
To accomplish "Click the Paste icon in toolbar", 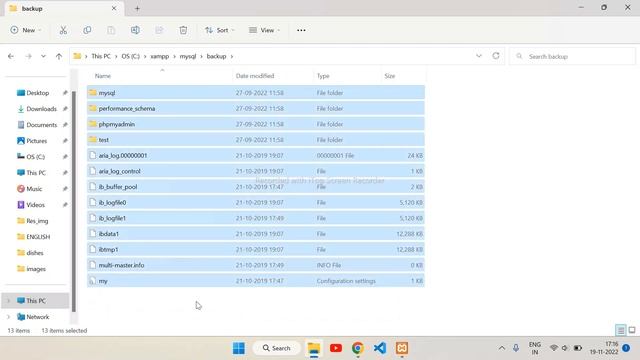I will tap(111, 30).
